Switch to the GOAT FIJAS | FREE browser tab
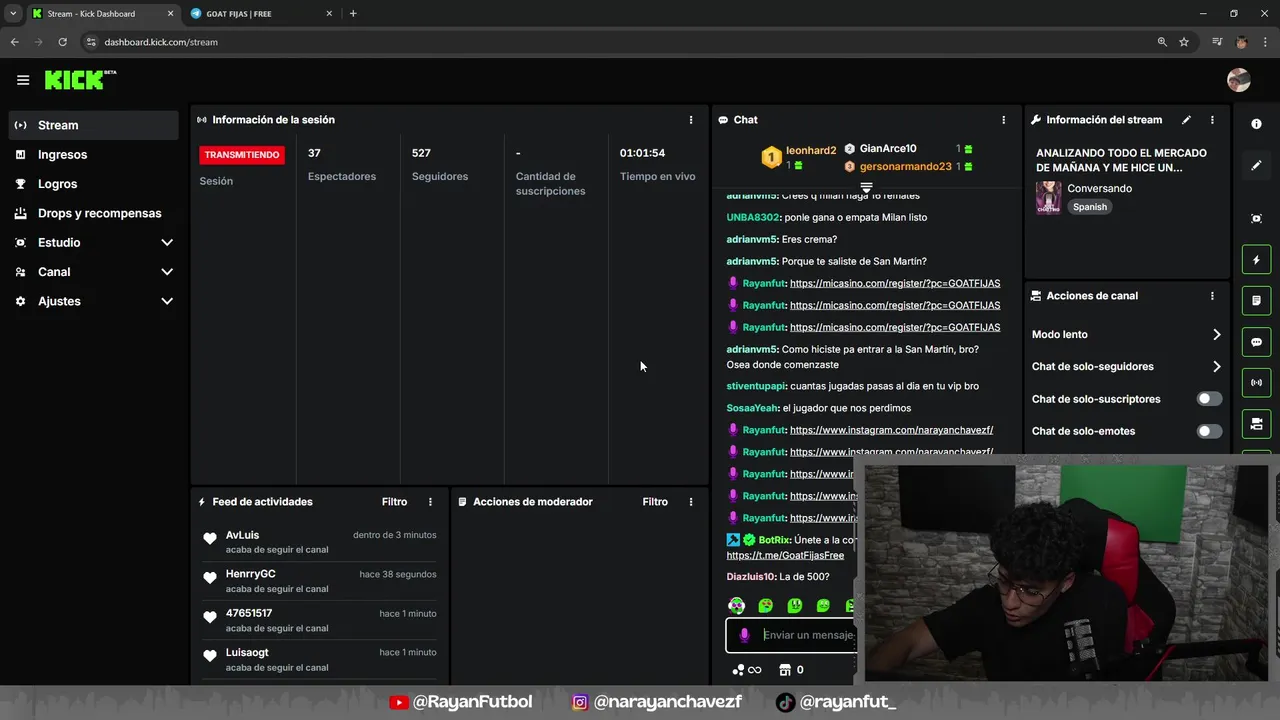 [x=262, y=14]
